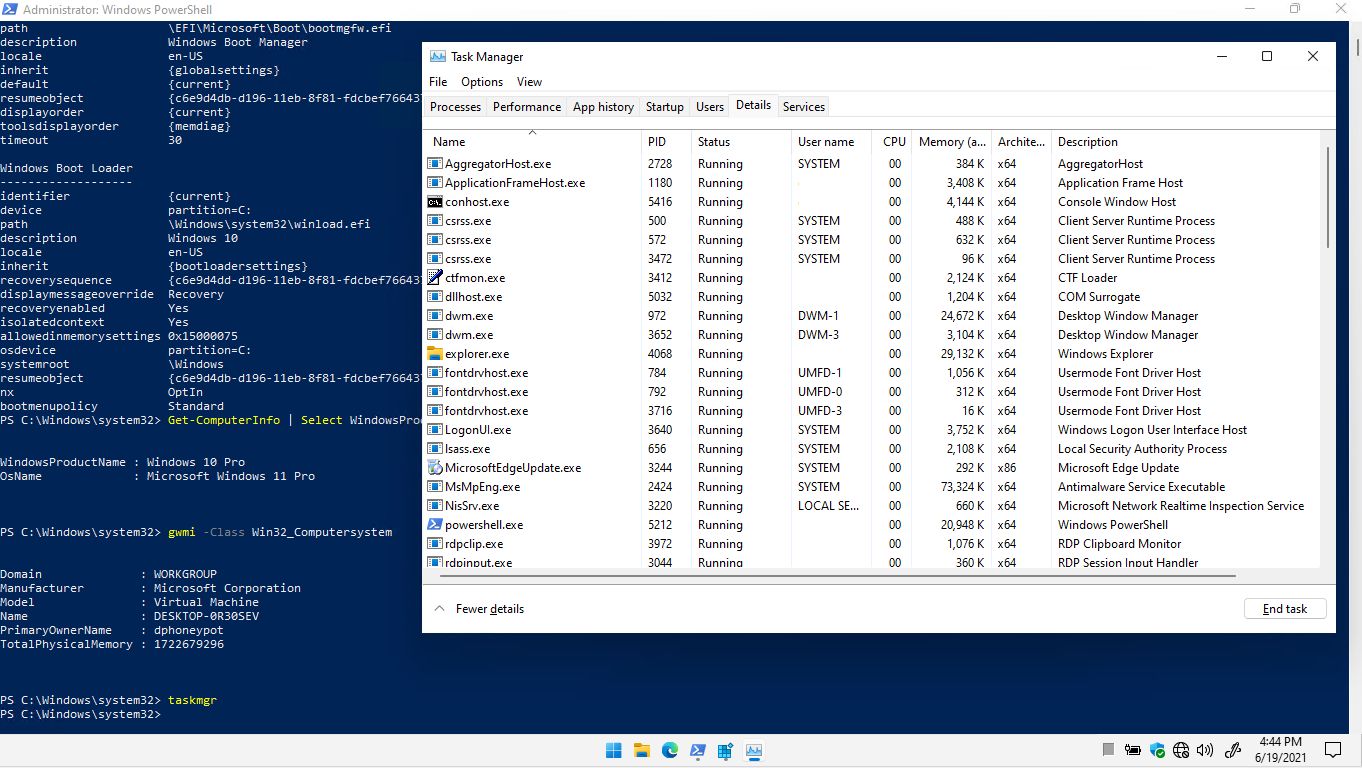Screen dimensions: 1362x768
Task: Open the volume speaker tray icon
Action: pos(1204,750)
